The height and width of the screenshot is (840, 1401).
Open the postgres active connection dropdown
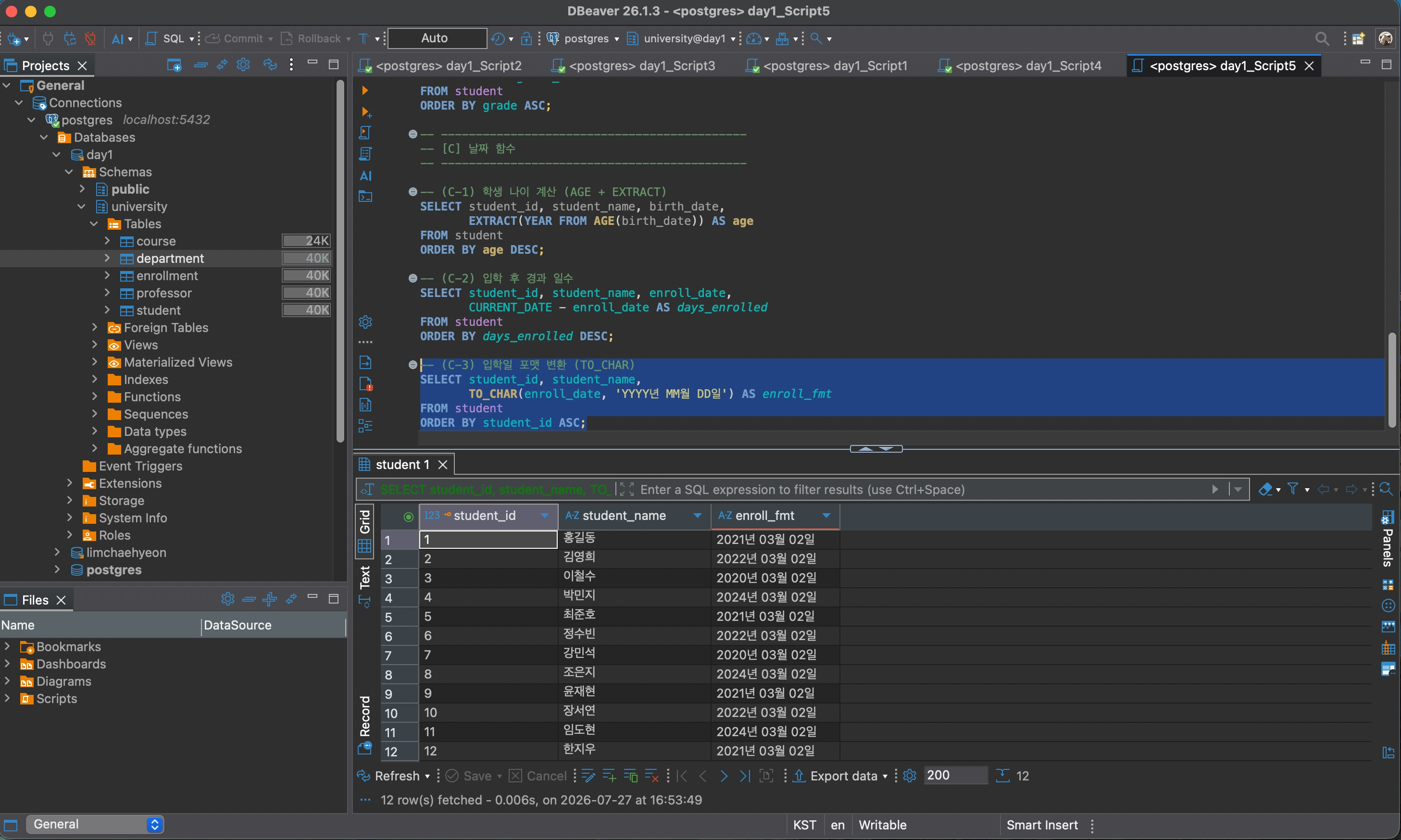click(583, 38)
